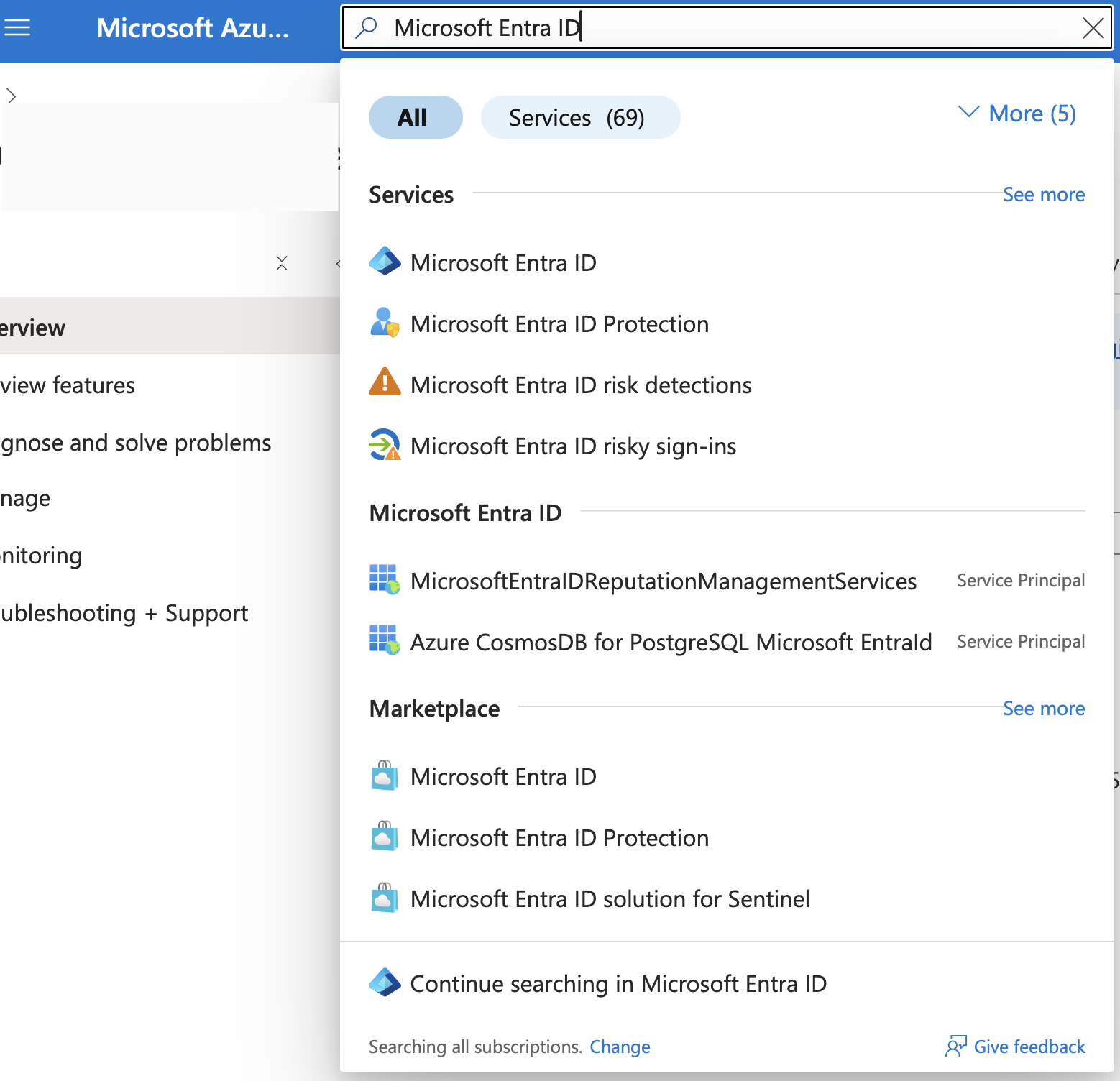Open Azure CosmosDB for PostgreSQL service principal

coord(670,642)
